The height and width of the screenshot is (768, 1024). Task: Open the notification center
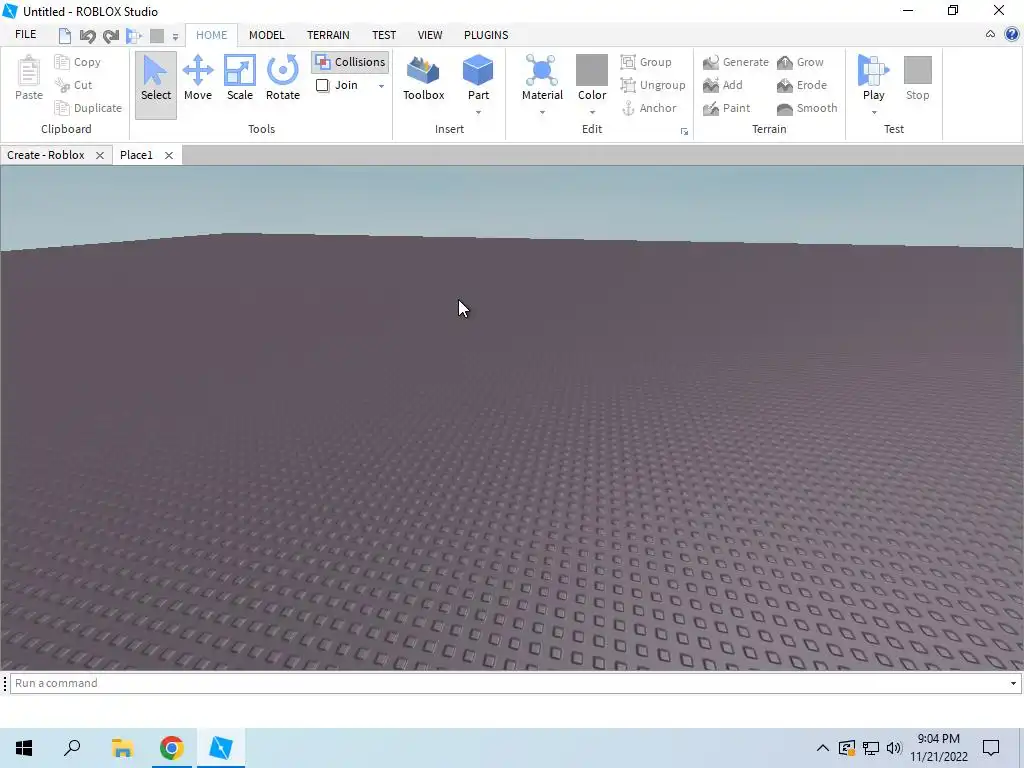[x=991, y=748]
